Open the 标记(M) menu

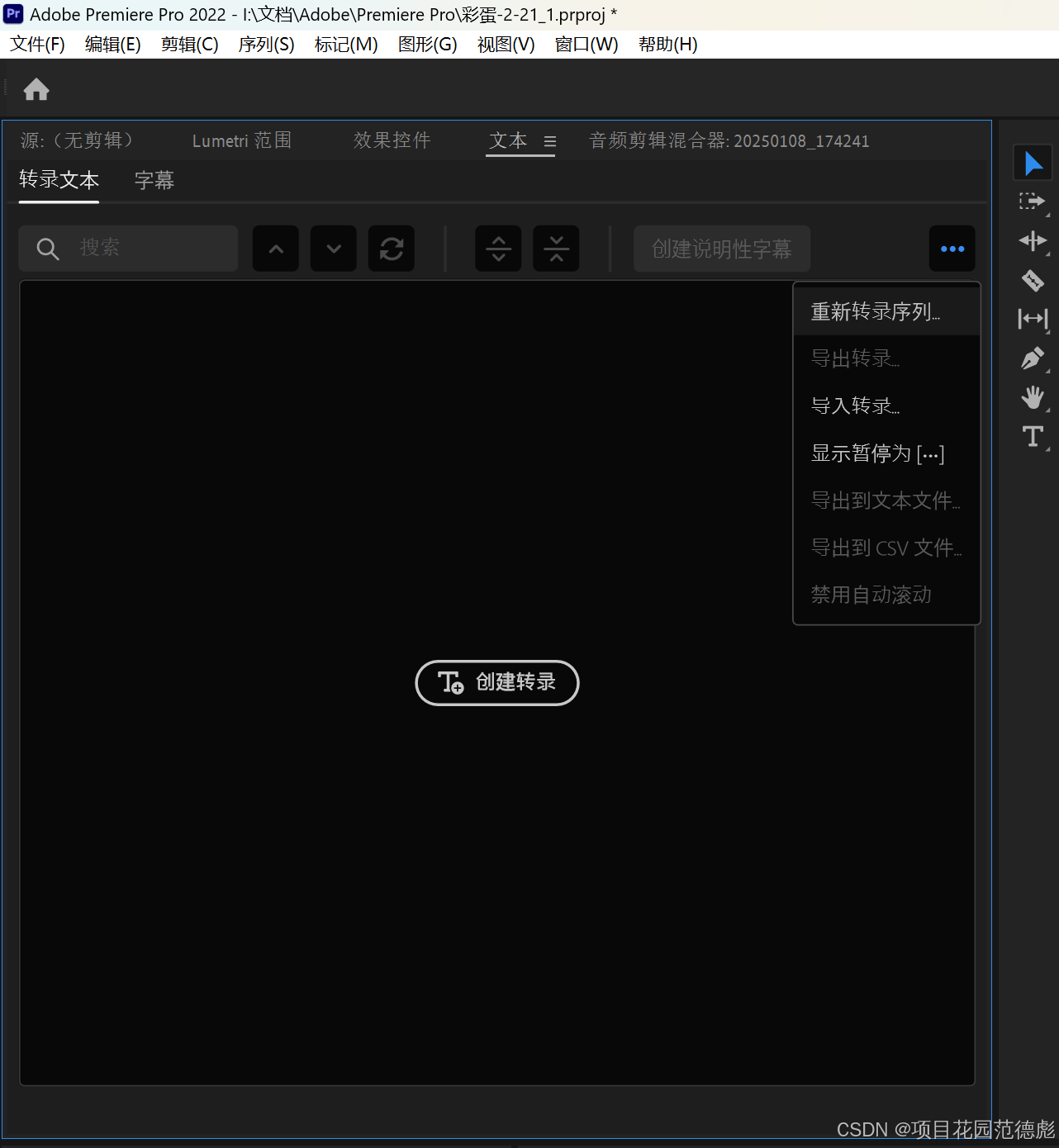[346, 45]
